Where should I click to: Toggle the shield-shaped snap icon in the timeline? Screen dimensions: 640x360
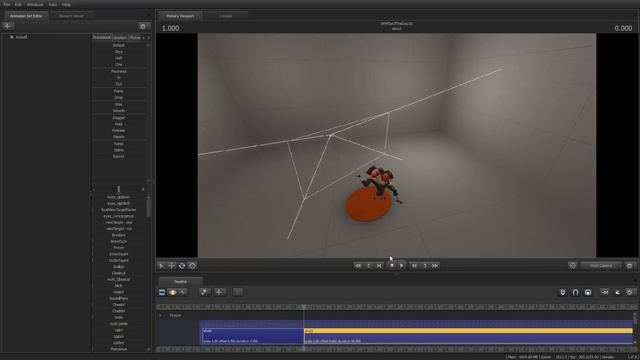coord(563,292)
